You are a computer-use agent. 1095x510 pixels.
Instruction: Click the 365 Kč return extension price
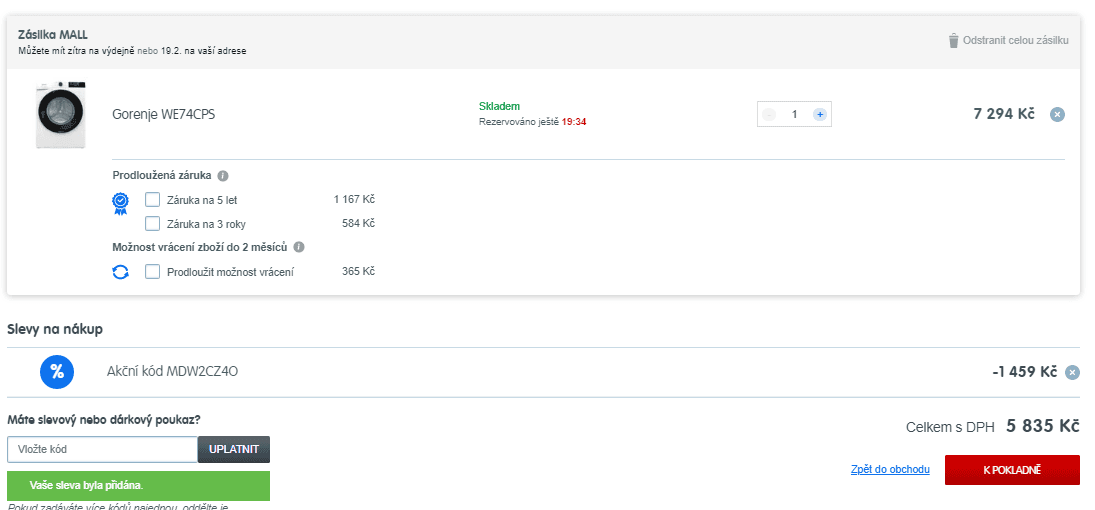tap(358, 271)
